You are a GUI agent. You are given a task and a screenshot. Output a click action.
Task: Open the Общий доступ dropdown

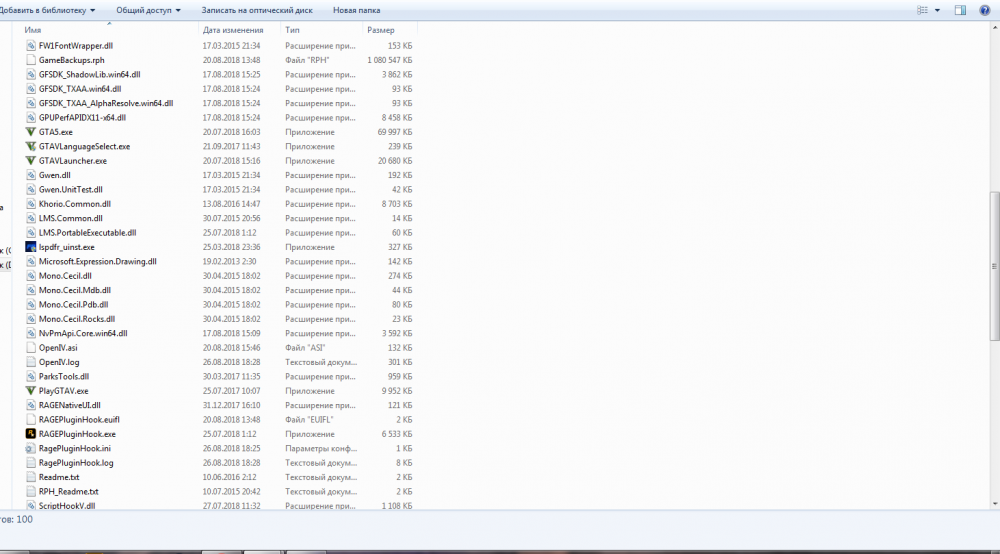click(x=148, y=10)
